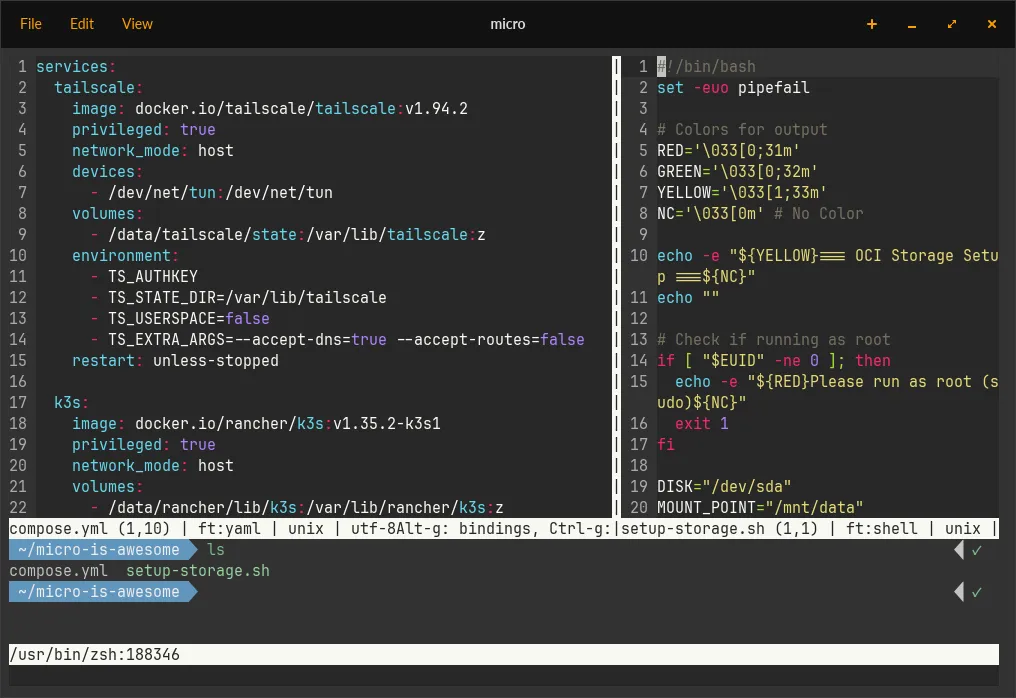Click 'MOUNT_POINT="/mnt/data"' line
This screenshot has height=698, width=1016.
(x=760, y=507)
